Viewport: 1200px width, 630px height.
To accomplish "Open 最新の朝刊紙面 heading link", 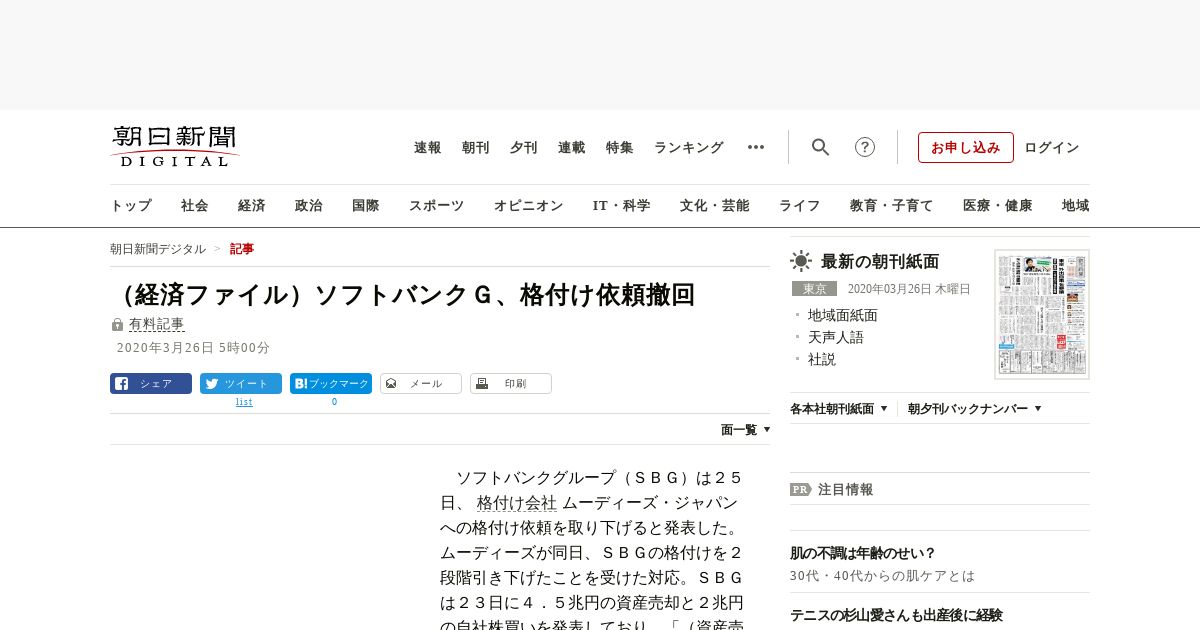I will tap(880, 261).
